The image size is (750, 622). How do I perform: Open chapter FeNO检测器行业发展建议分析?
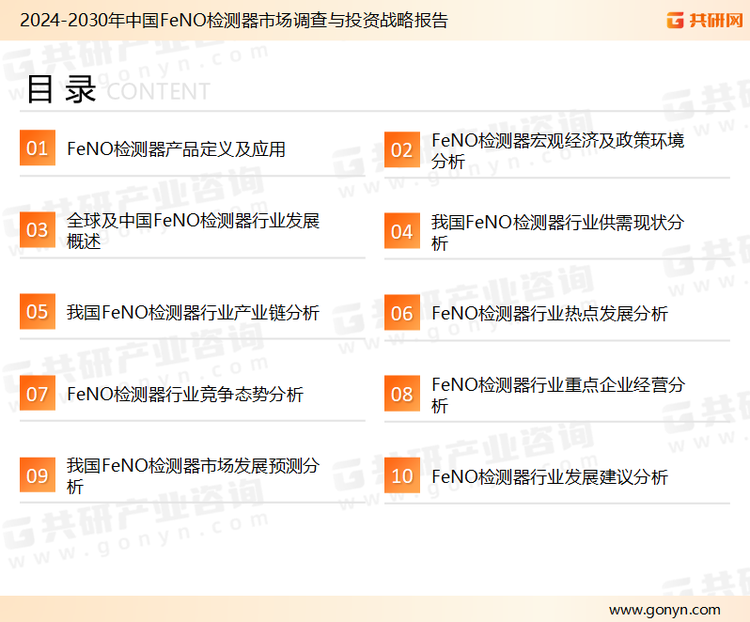point(550,477)
